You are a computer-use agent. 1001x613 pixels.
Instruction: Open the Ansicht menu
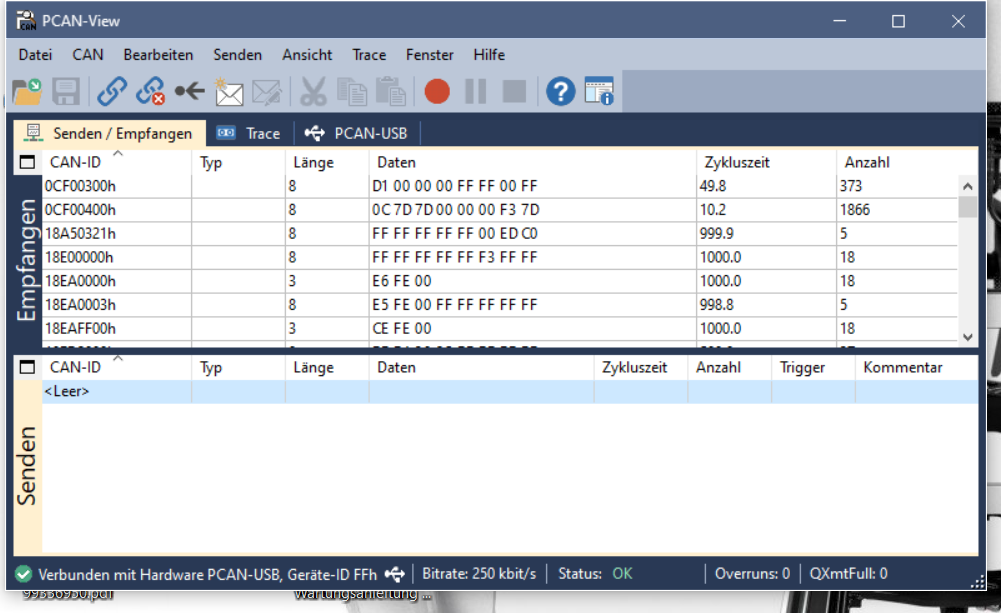click(307, 55)
